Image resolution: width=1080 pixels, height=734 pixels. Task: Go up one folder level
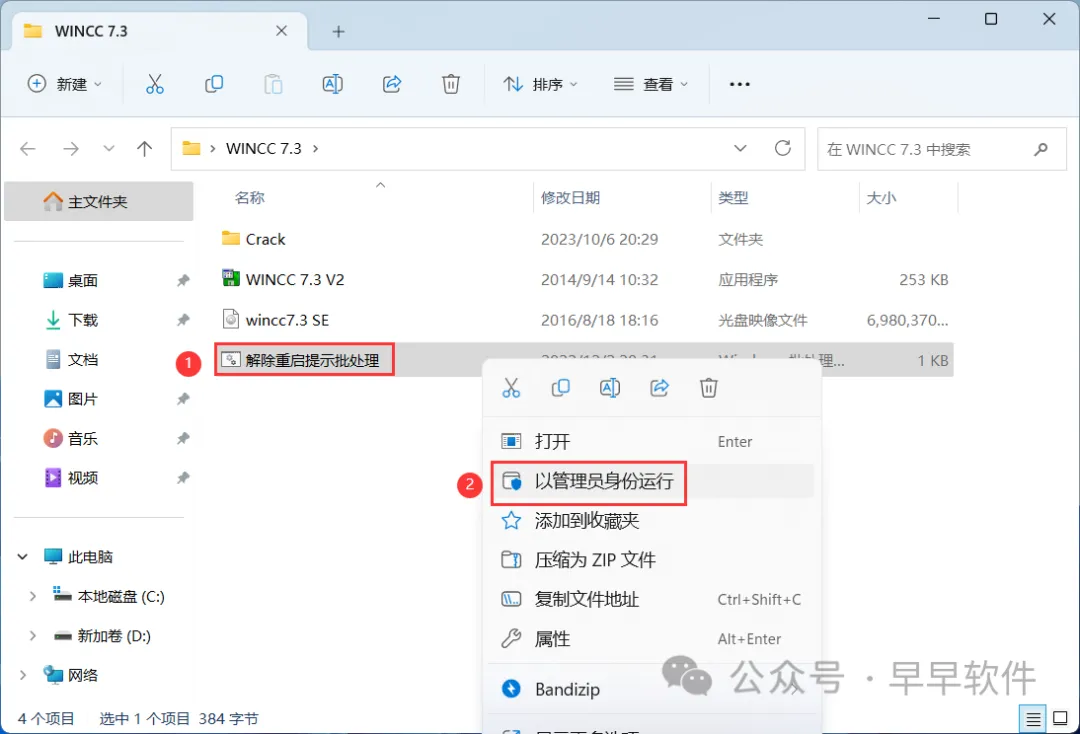coord(145,149)
